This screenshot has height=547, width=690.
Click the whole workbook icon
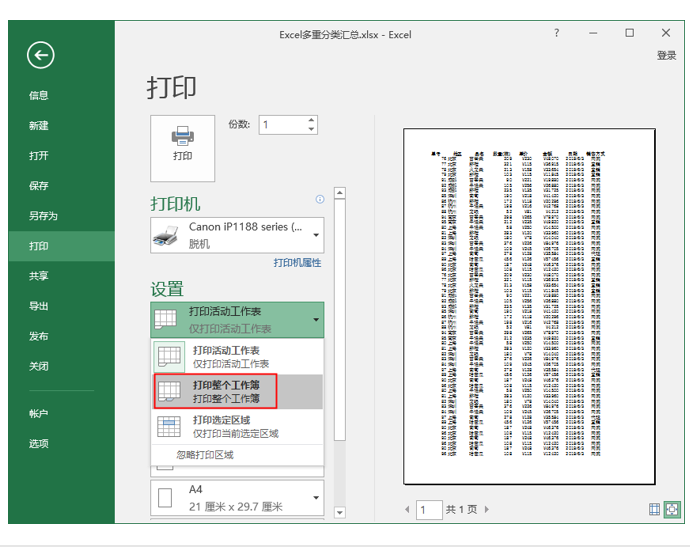tap(169, 391)
